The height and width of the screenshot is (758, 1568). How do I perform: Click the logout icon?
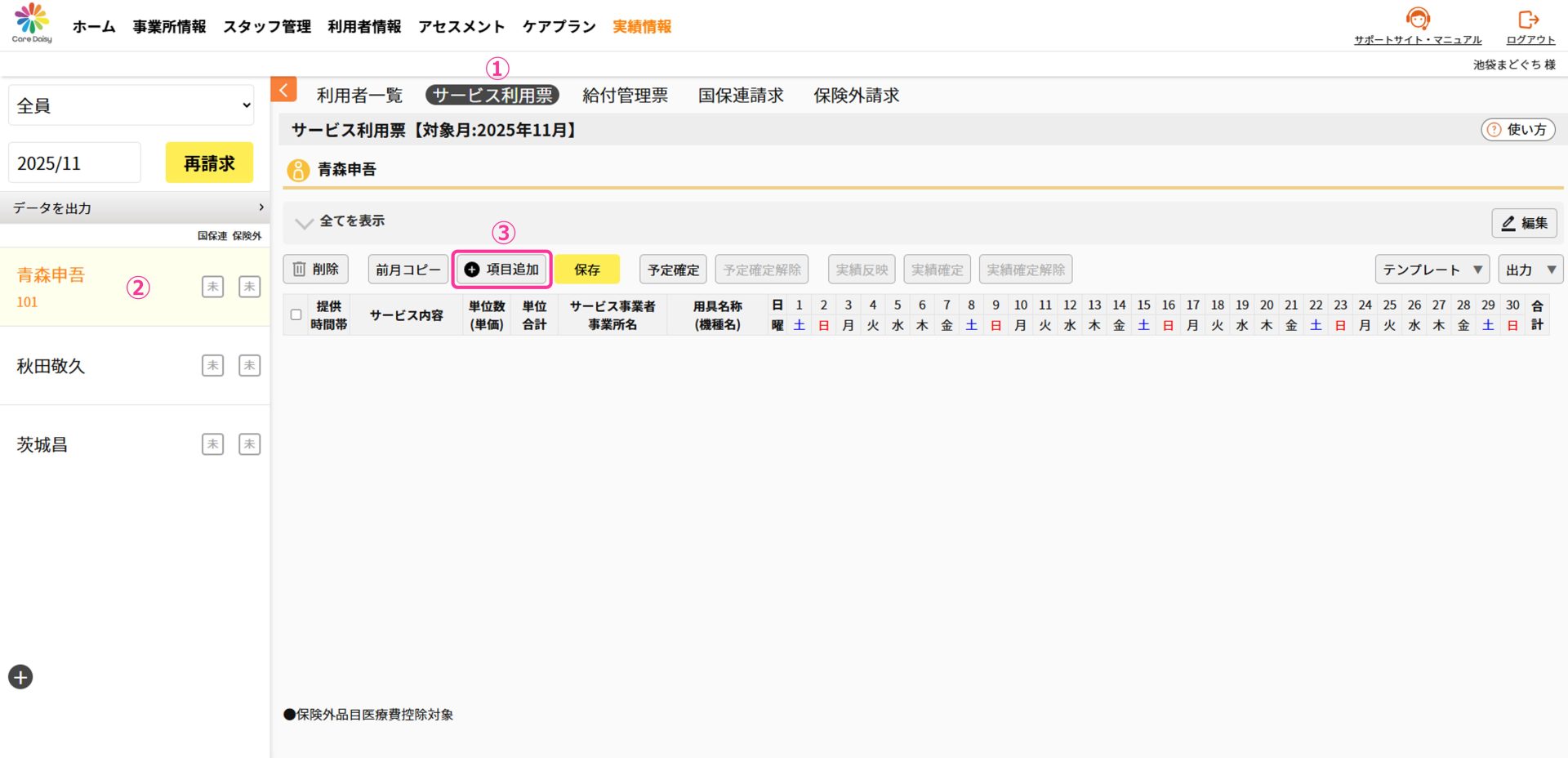coord(1529,19)
